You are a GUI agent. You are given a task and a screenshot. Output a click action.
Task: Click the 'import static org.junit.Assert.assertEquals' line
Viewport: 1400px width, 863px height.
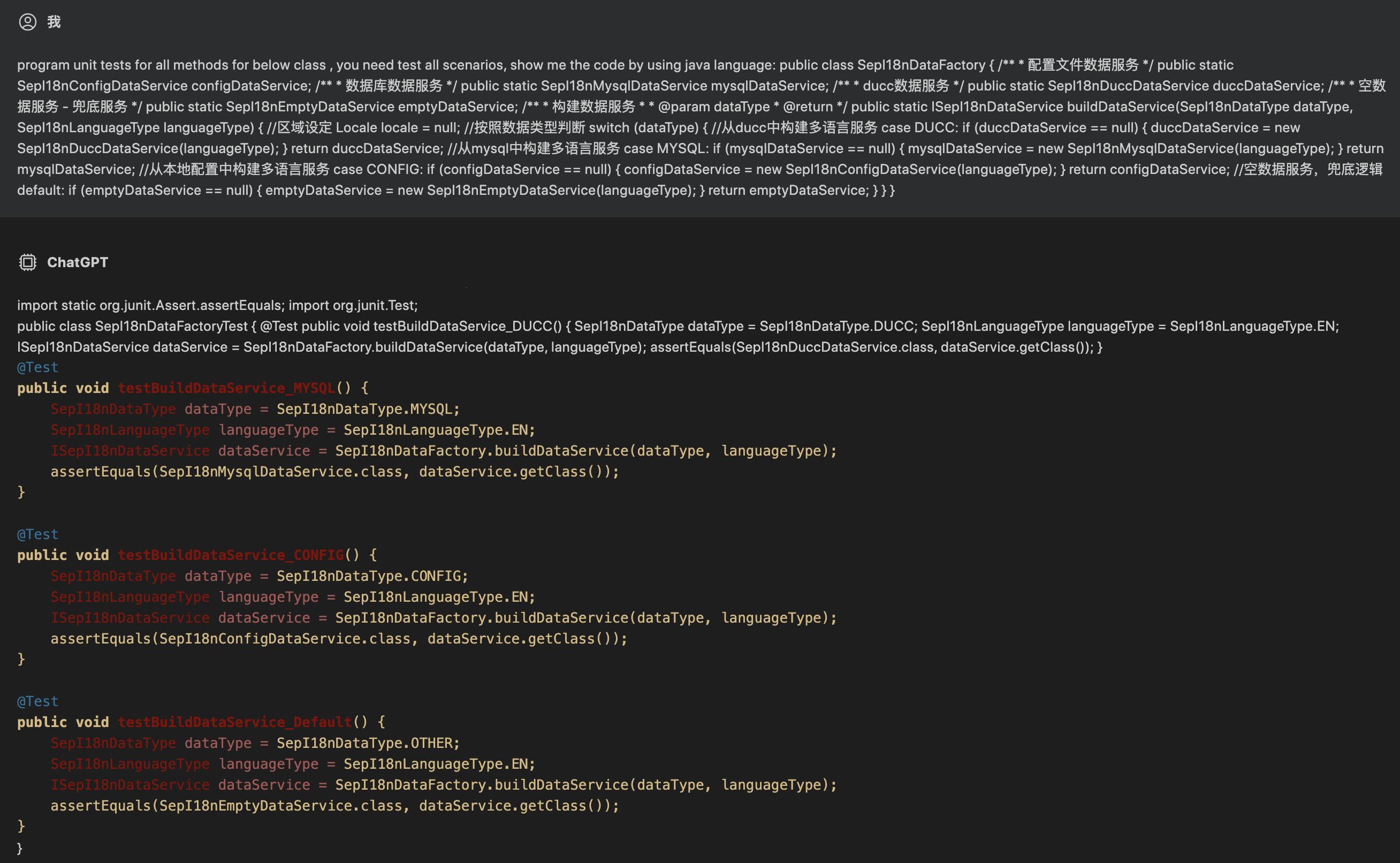(x=217, y=305)
